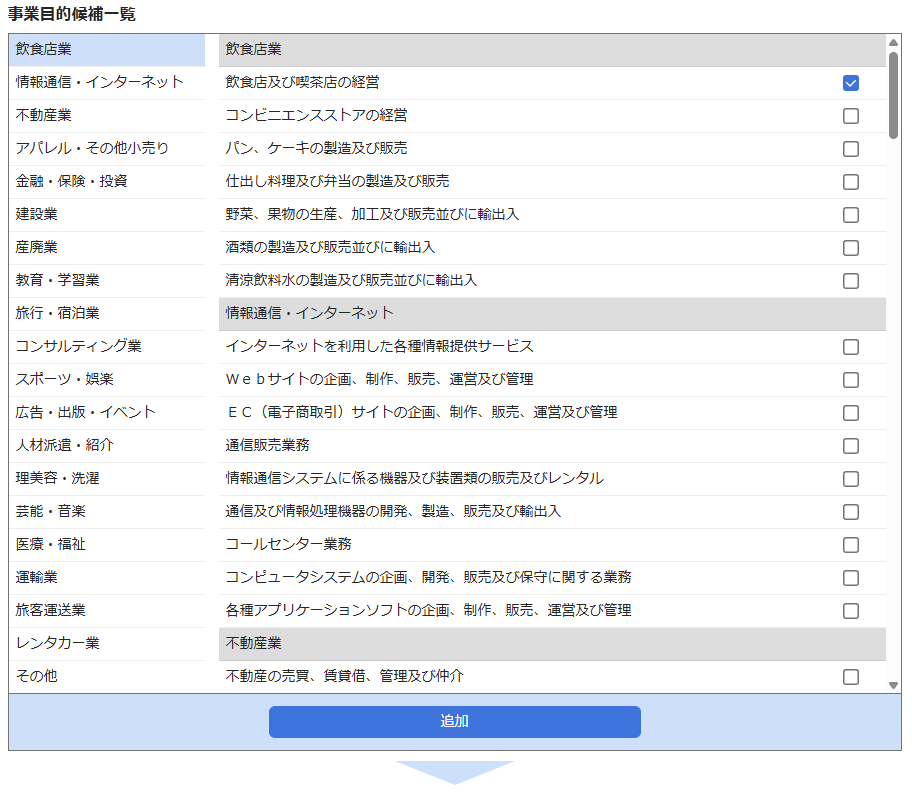
Task: Check コンビニエンスストアの経営 checkbox
Action: [x=851, y=116]
